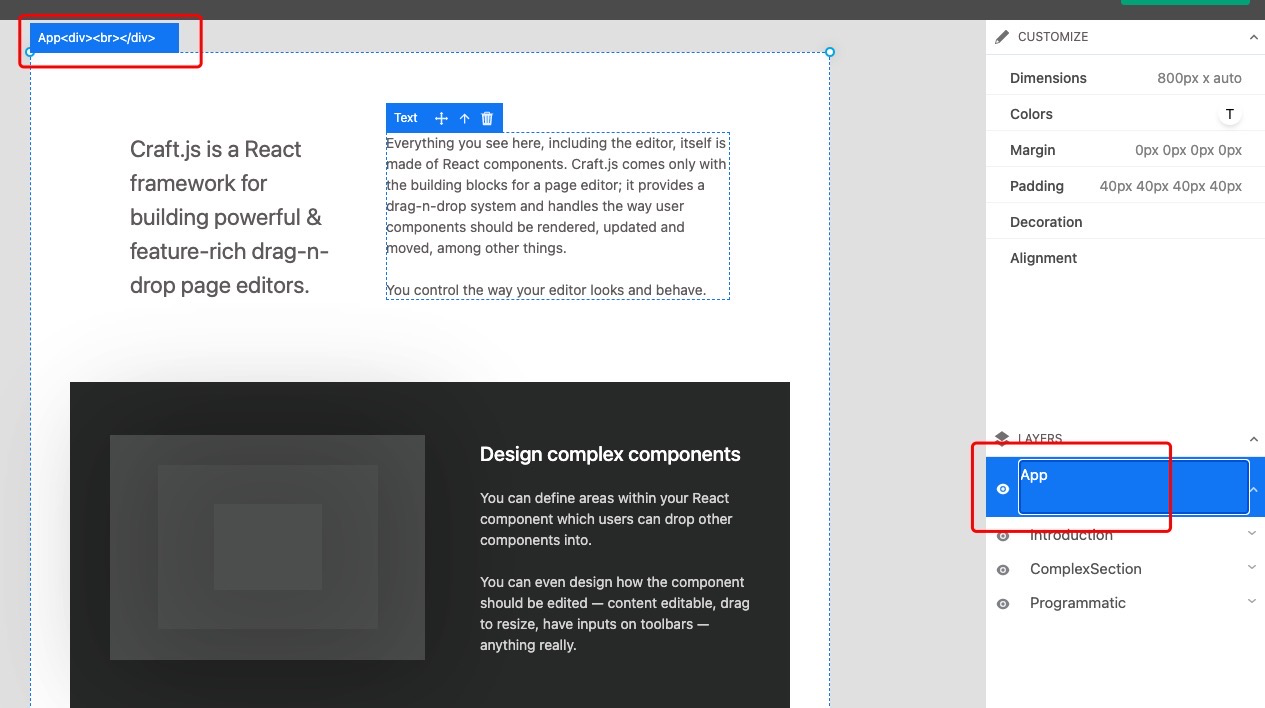This screenshot has width=1265, height=708.
Task: Click the 'Everything you see here' paragraph
Action: tap(557, 196)
